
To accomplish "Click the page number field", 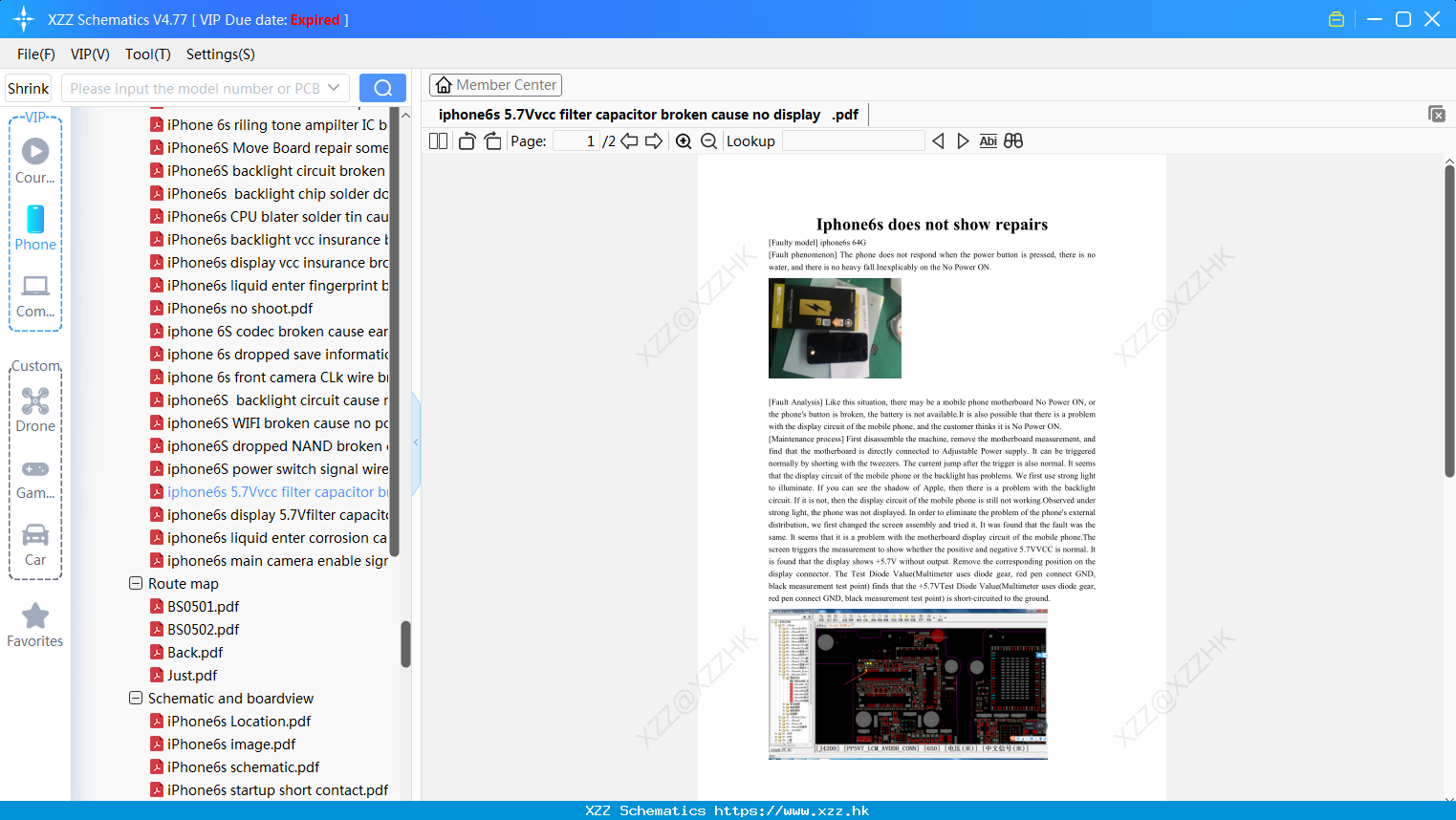I will click(576, 141).
